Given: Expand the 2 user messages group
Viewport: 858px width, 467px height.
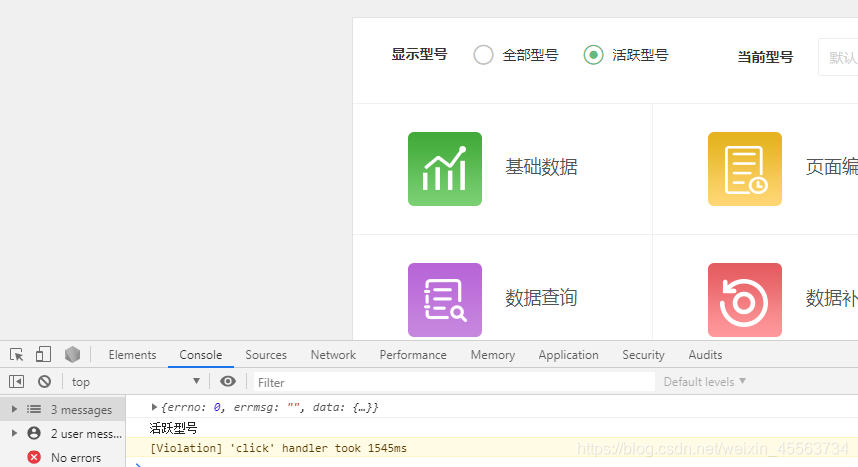Looking at the screenshot, I should coord(14,433).
